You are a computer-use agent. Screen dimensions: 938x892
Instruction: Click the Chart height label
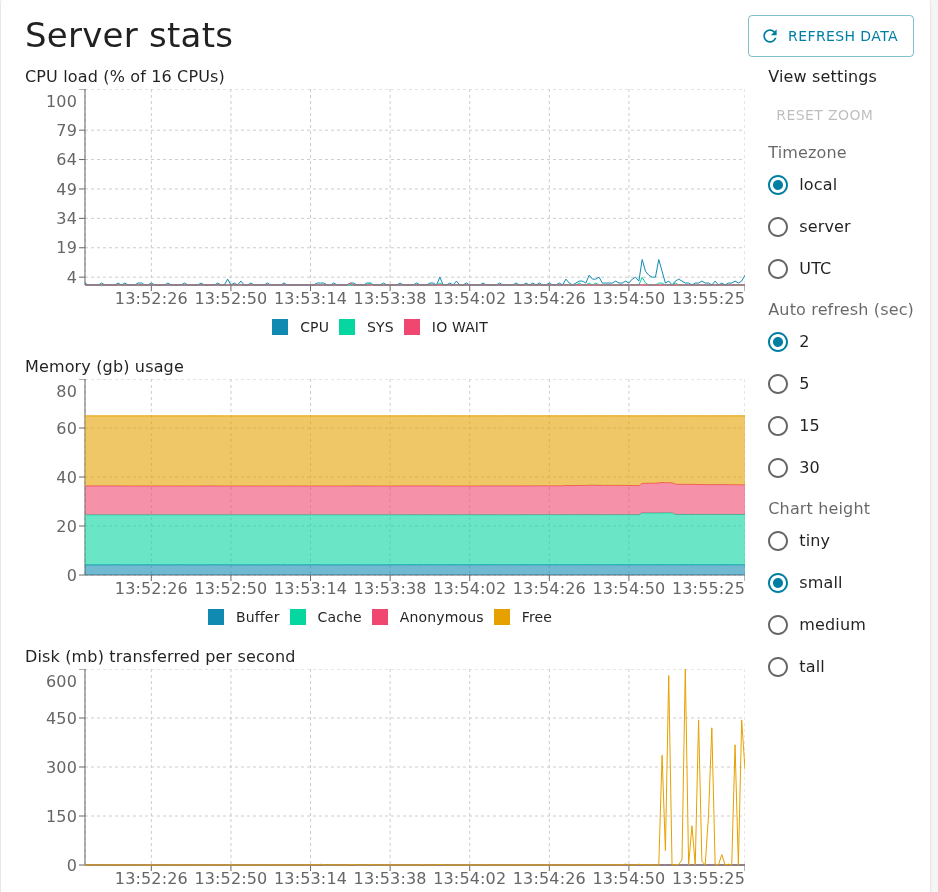tap(818, 509)
